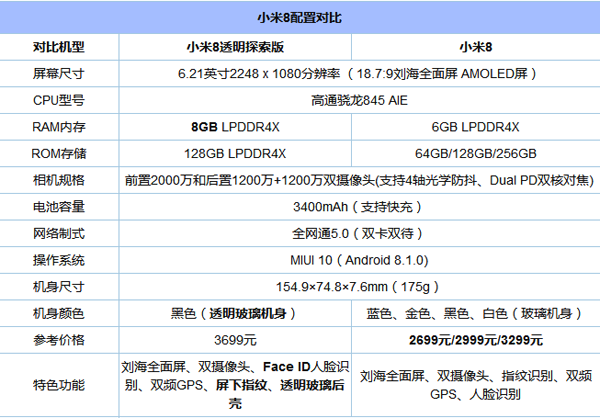Click the 8GB LPDDR4X cell
This screenshot has height=418, width=600.
tap(235, 127)
